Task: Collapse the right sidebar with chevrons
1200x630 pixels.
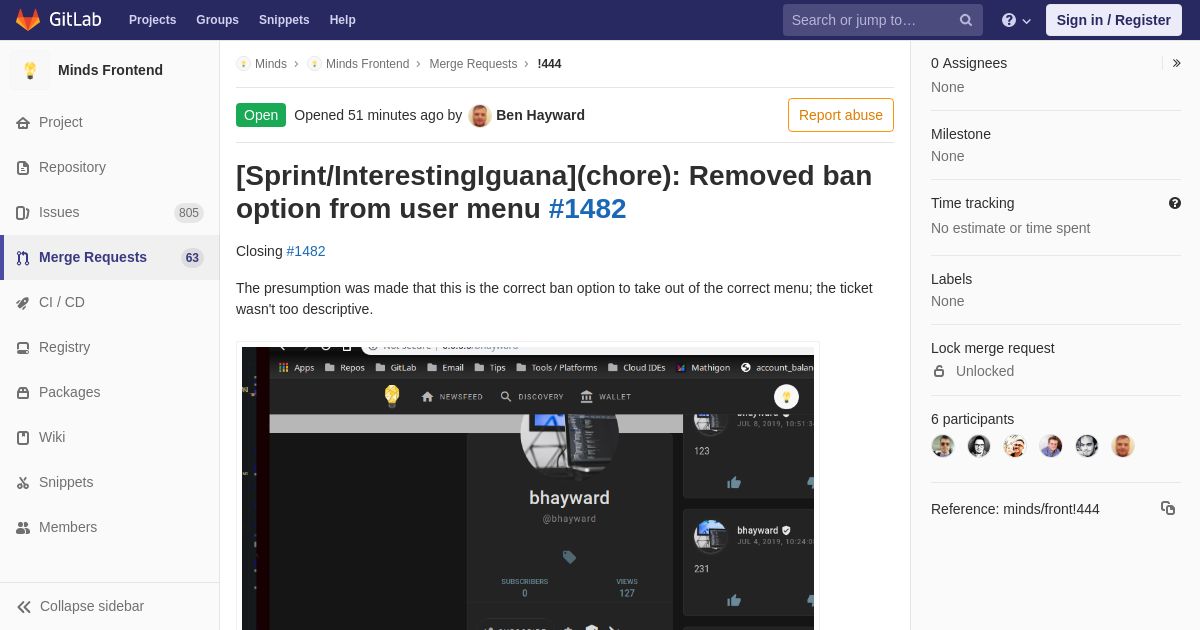Action: 1176,63
